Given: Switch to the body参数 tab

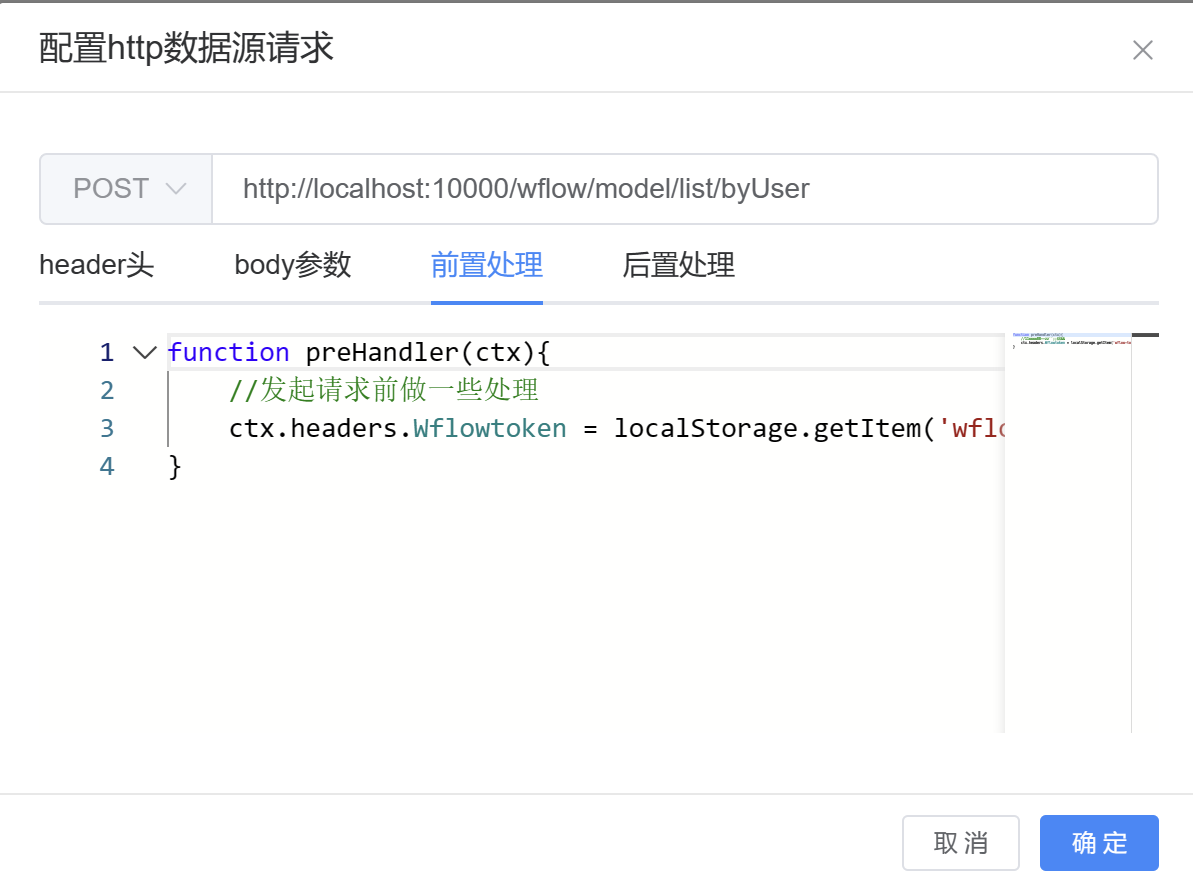Looking at the screenshot, I should [292, 265].
